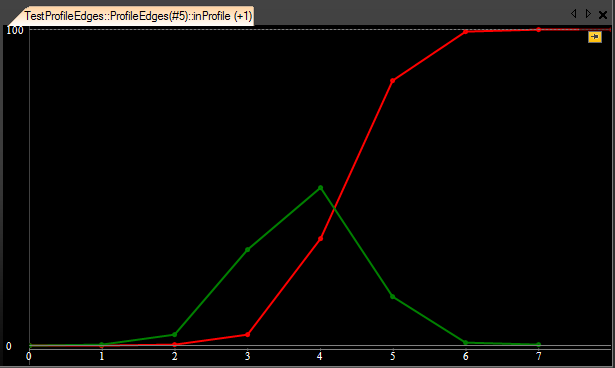The width and height of the screenshot is (615, 368).
Task: Click the green curve point at x=2
Action: 175,335
